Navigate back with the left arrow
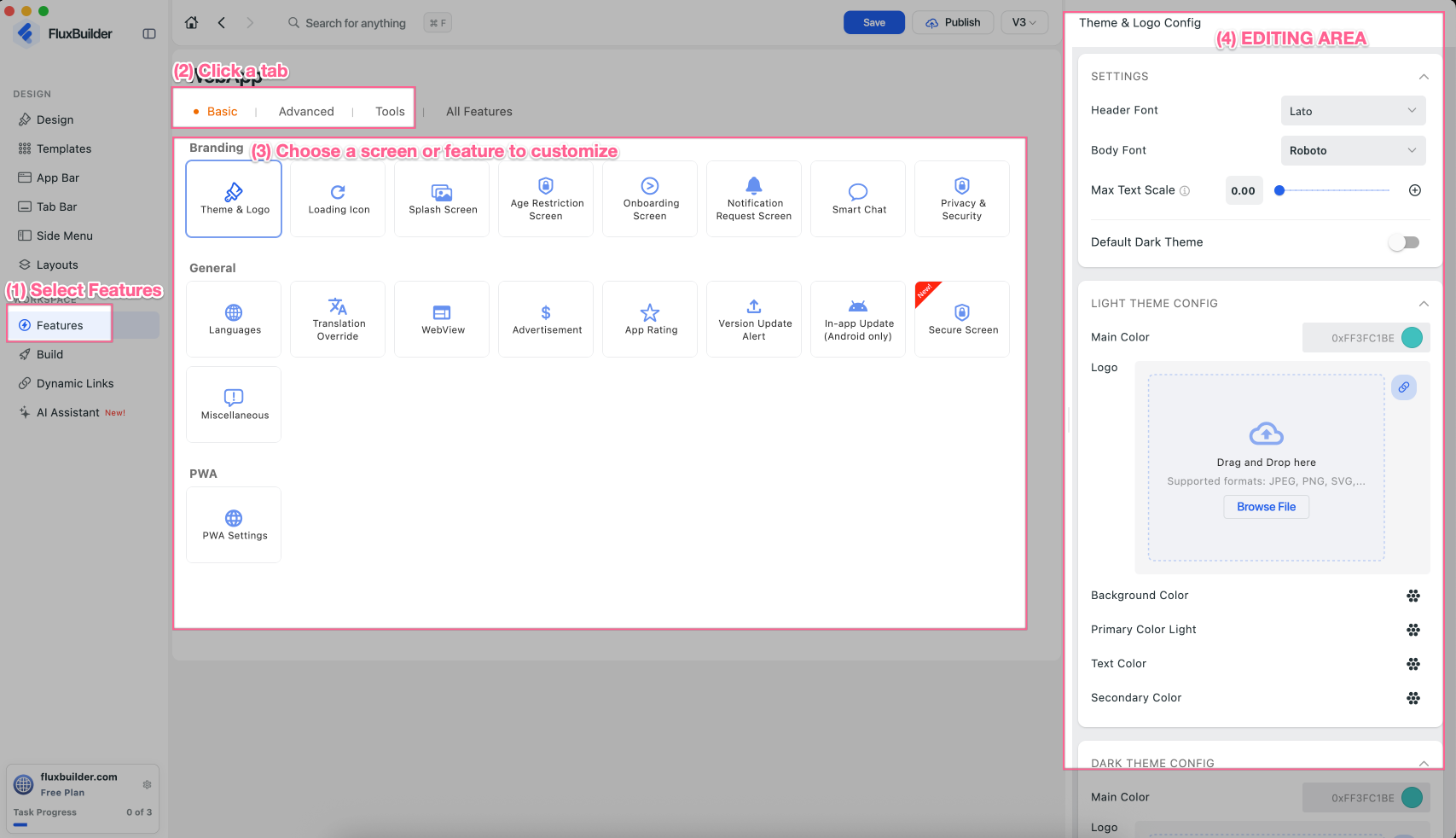1456x838 pixels. [x=222, y=23]
